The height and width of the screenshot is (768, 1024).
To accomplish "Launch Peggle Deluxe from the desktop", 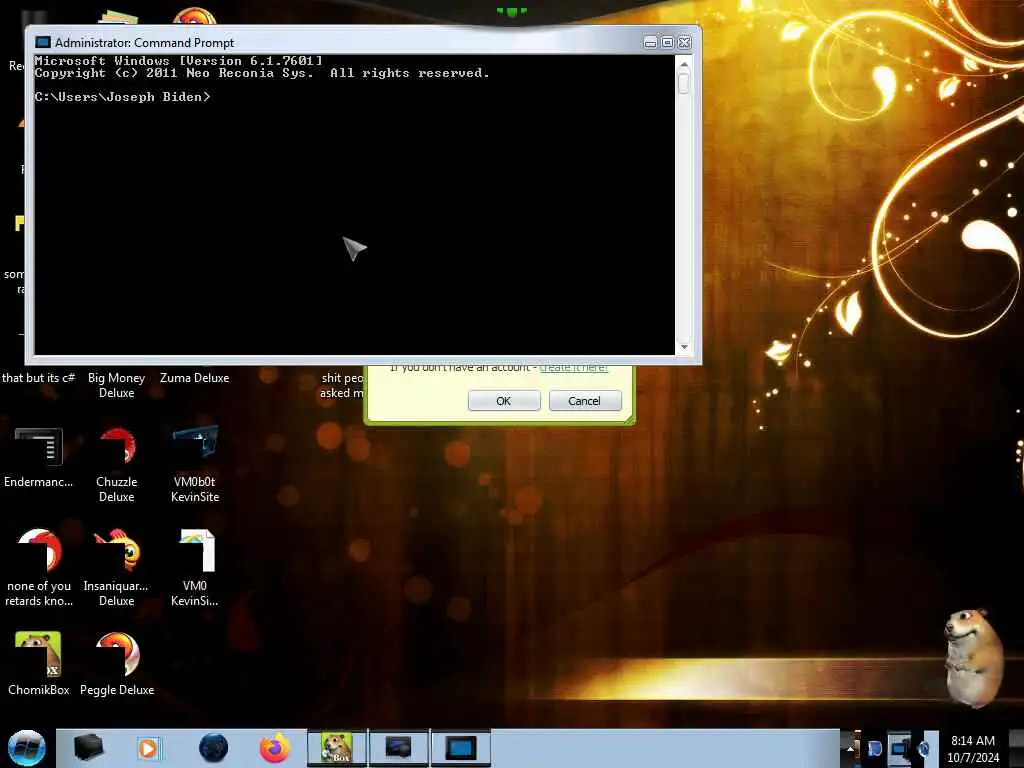I will 117,664.
